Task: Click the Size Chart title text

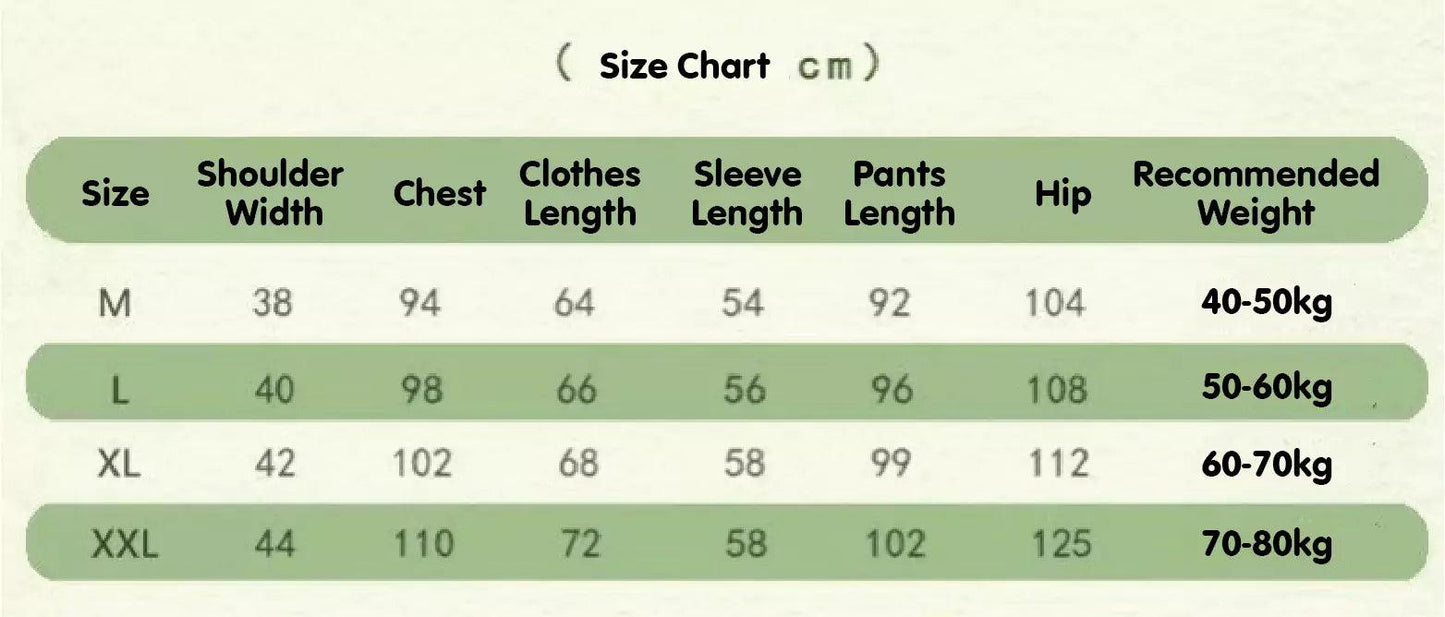Action: click(x=685, y=67)
